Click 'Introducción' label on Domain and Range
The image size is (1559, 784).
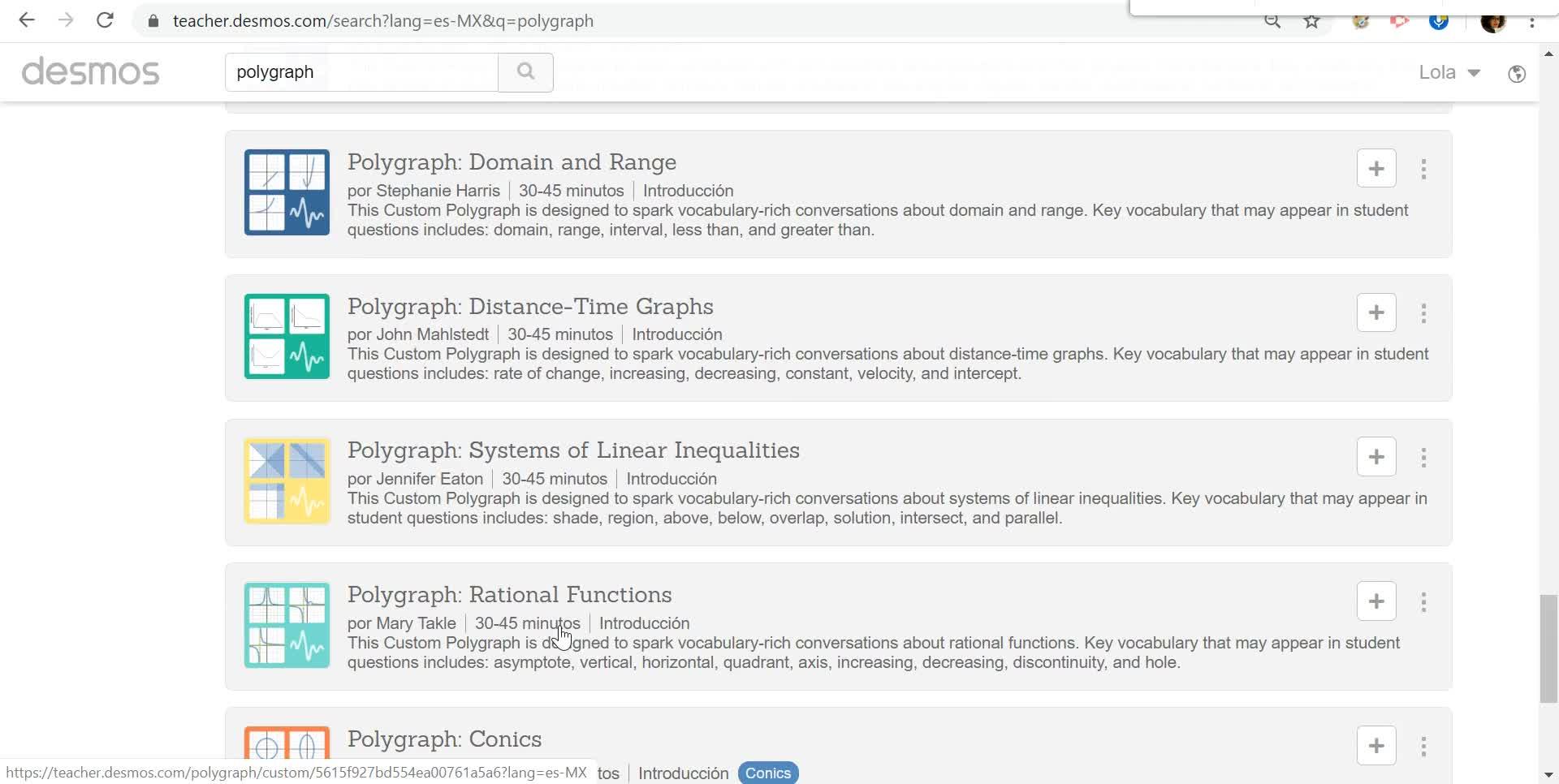689,191
